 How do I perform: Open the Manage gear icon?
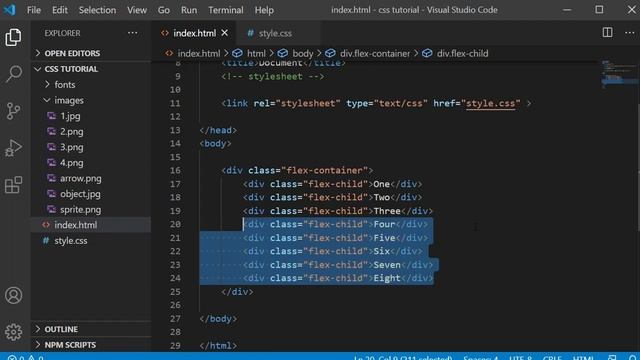13,332
